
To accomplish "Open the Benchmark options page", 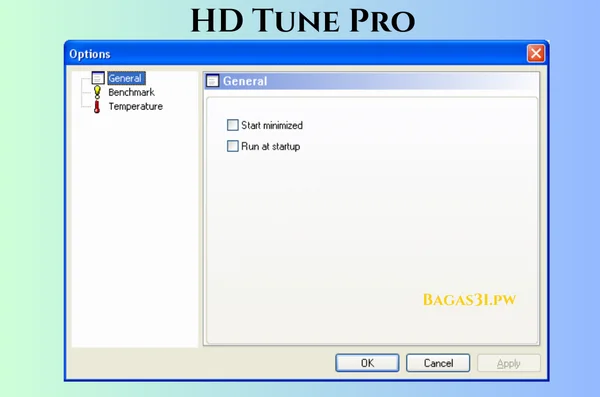I will (131, 92).
